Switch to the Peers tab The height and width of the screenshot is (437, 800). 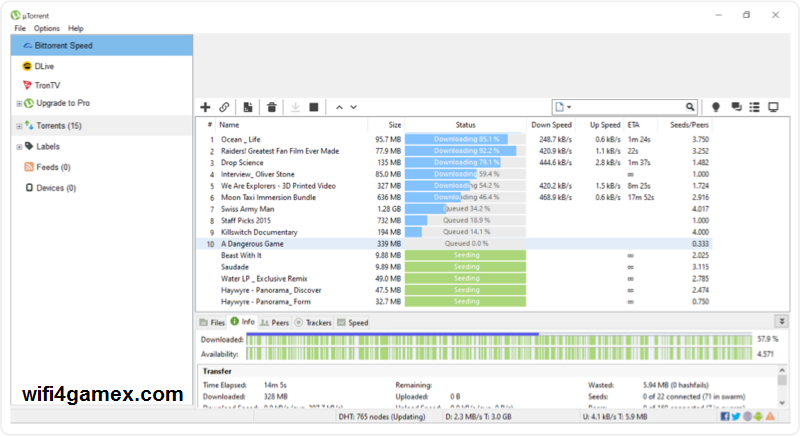tap(274, 322)
